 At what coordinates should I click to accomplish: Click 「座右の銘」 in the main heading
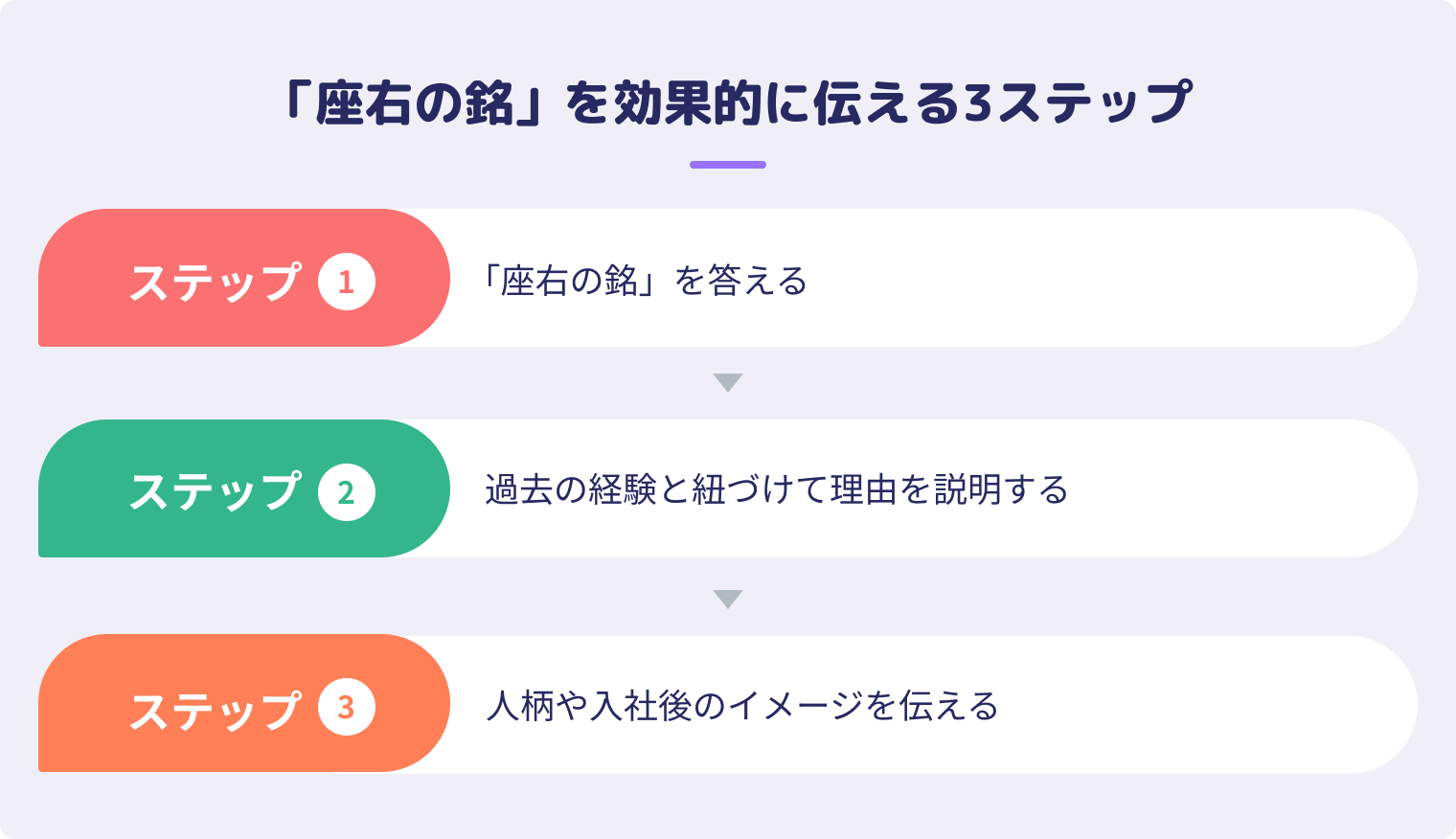tap(414, 103)
